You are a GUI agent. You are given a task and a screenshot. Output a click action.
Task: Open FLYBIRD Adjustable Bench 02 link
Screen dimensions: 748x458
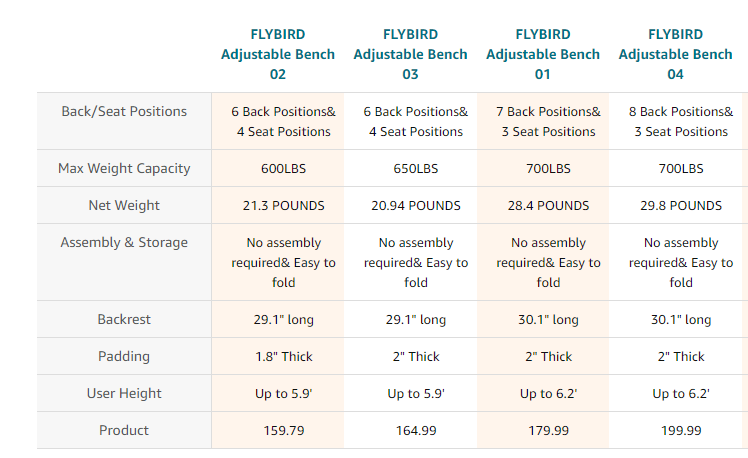[278, 54]
